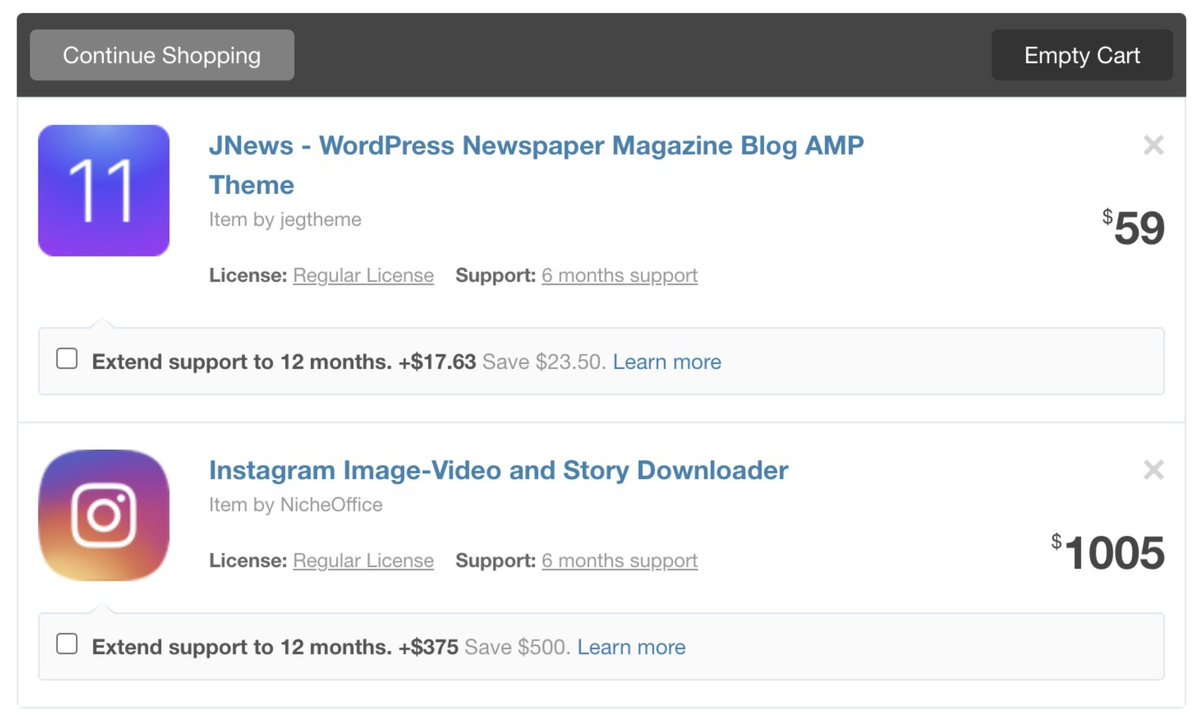The image size is (1200, 715).
Task: Open 6 months support option for JNews
Action: [x=620, y=275]
